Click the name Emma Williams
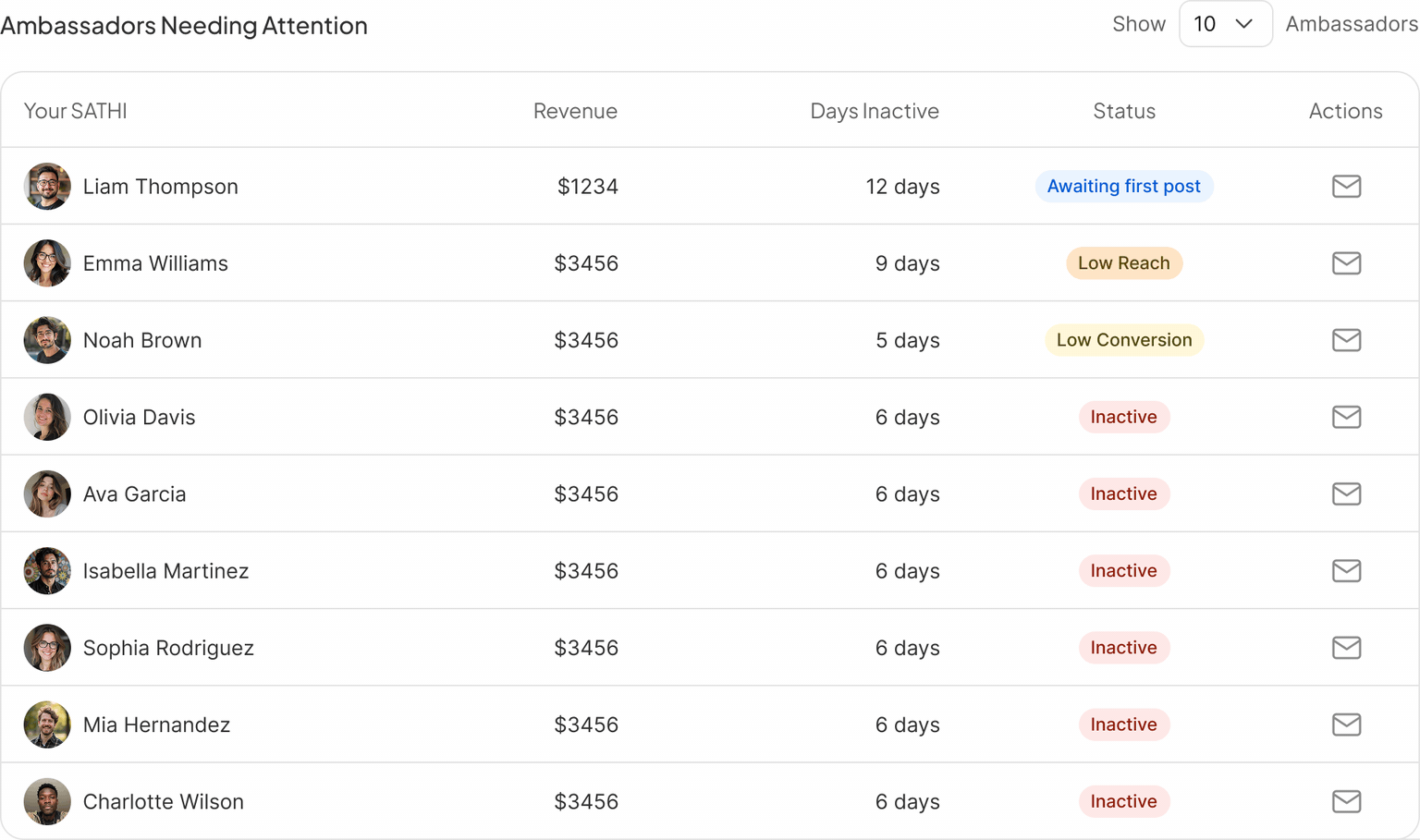Viewport: 1420px width, 840px height. (x=155, y=263)
